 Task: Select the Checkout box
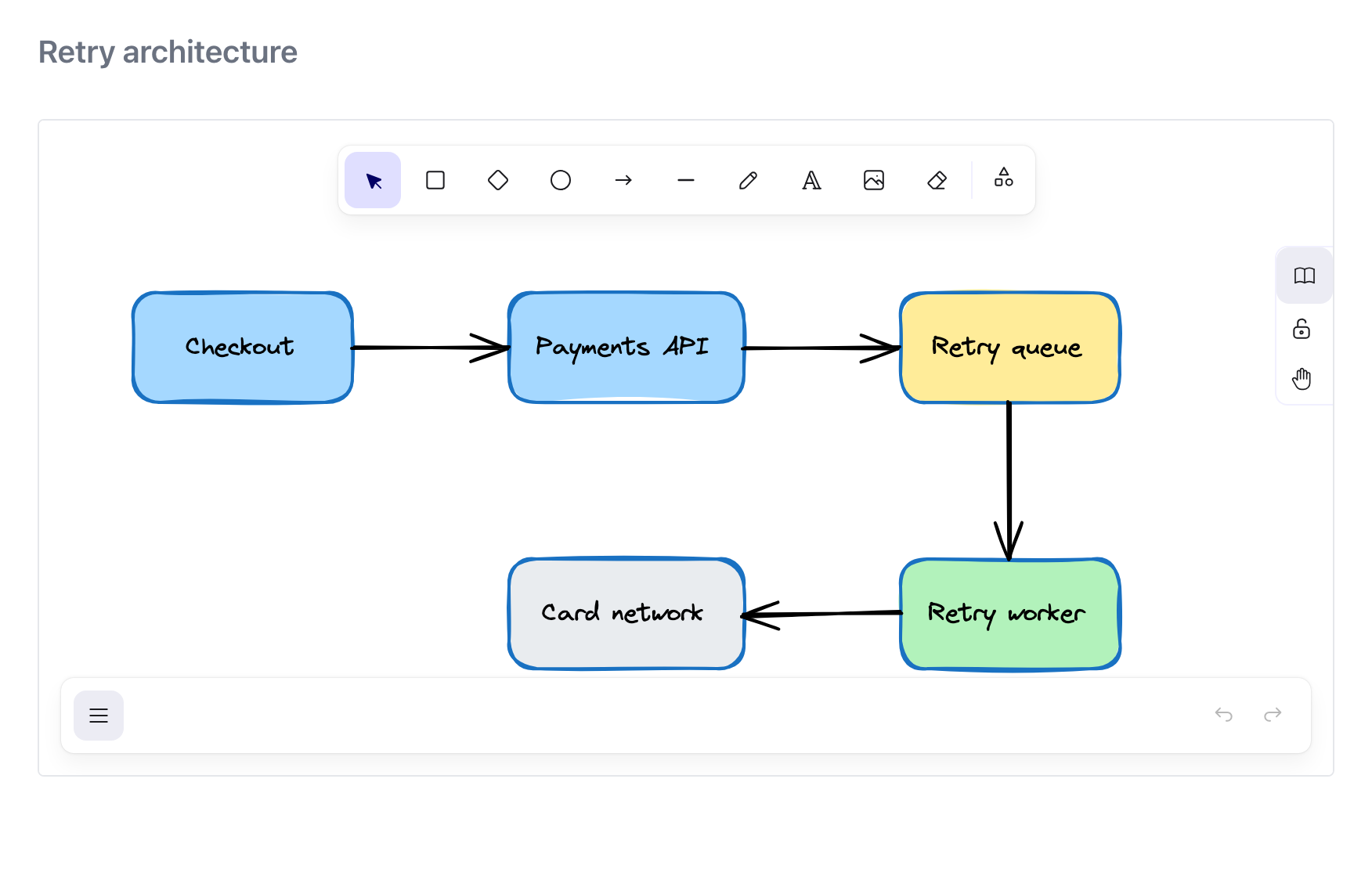(x=243, y=348)
